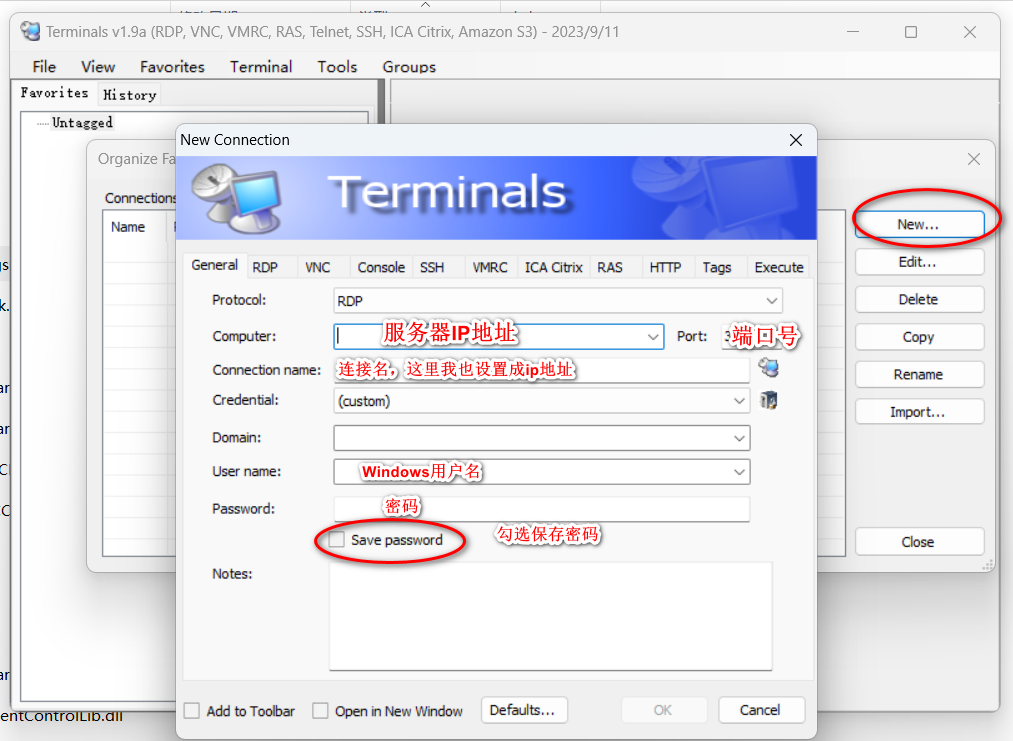Minimize the Terminals main window
Image resolution: width=1013 pixels, height=741 pixels.
pos(853,32)
